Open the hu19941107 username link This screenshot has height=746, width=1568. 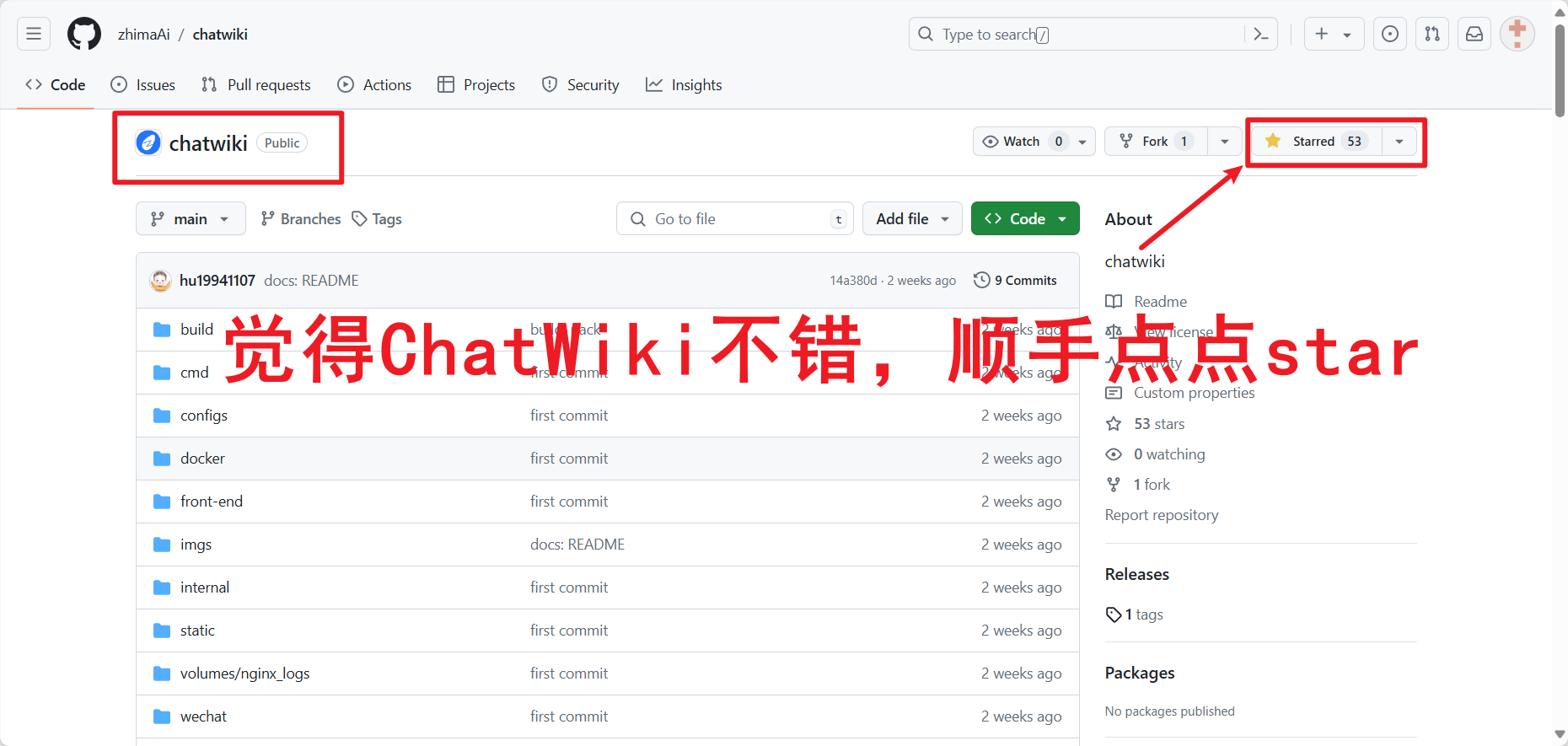(x=217, y=281)
